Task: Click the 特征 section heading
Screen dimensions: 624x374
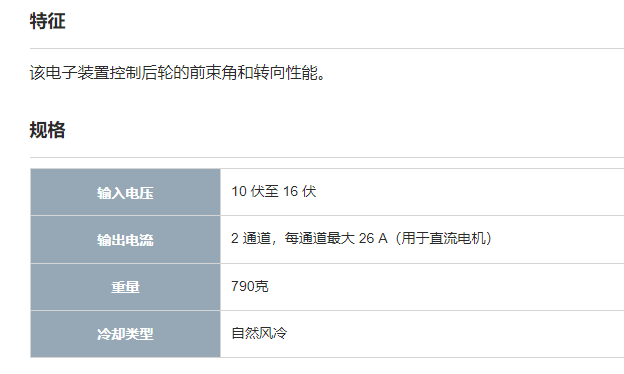Action: click(x=47, y=21)
